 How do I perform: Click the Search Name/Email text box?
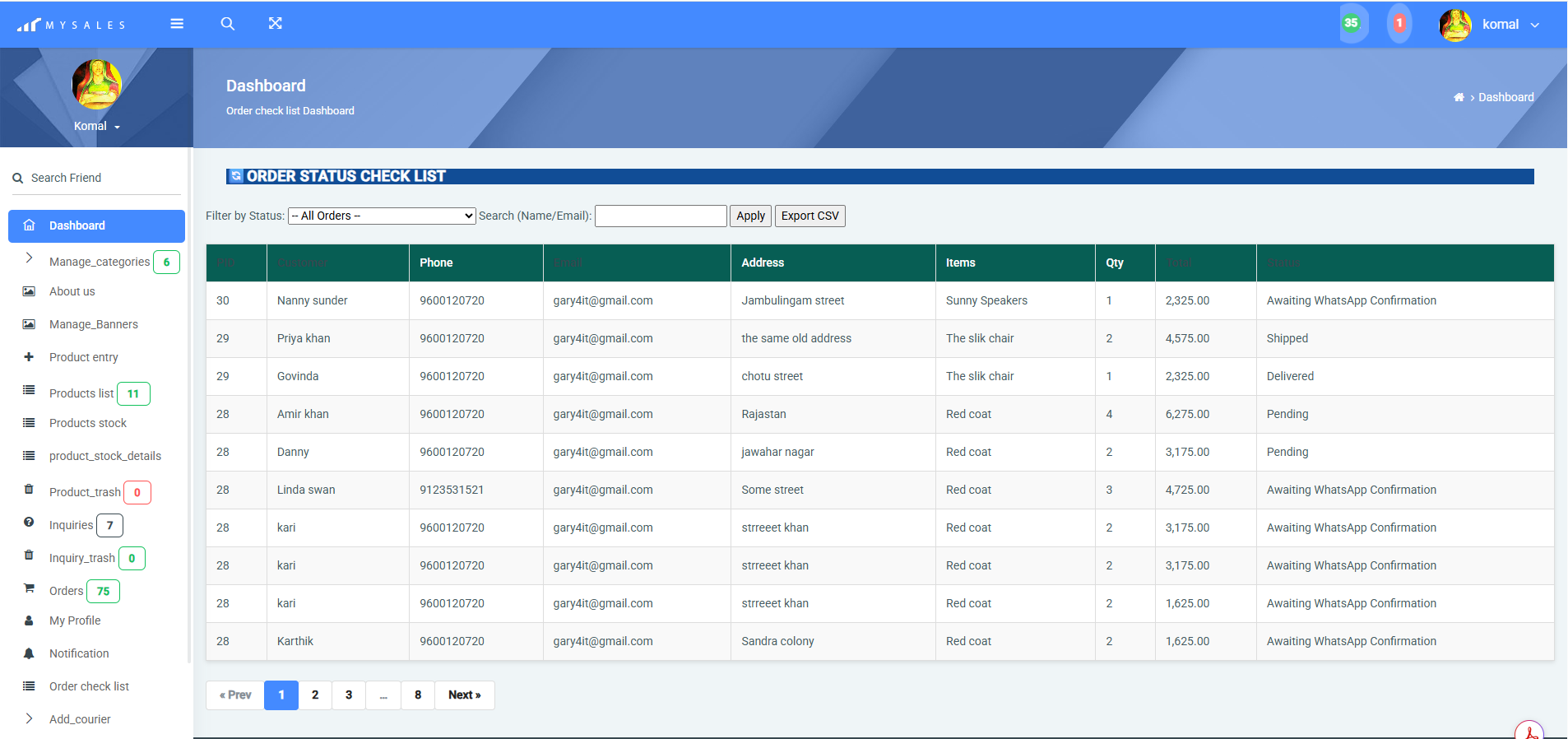(x=661, y=216)
